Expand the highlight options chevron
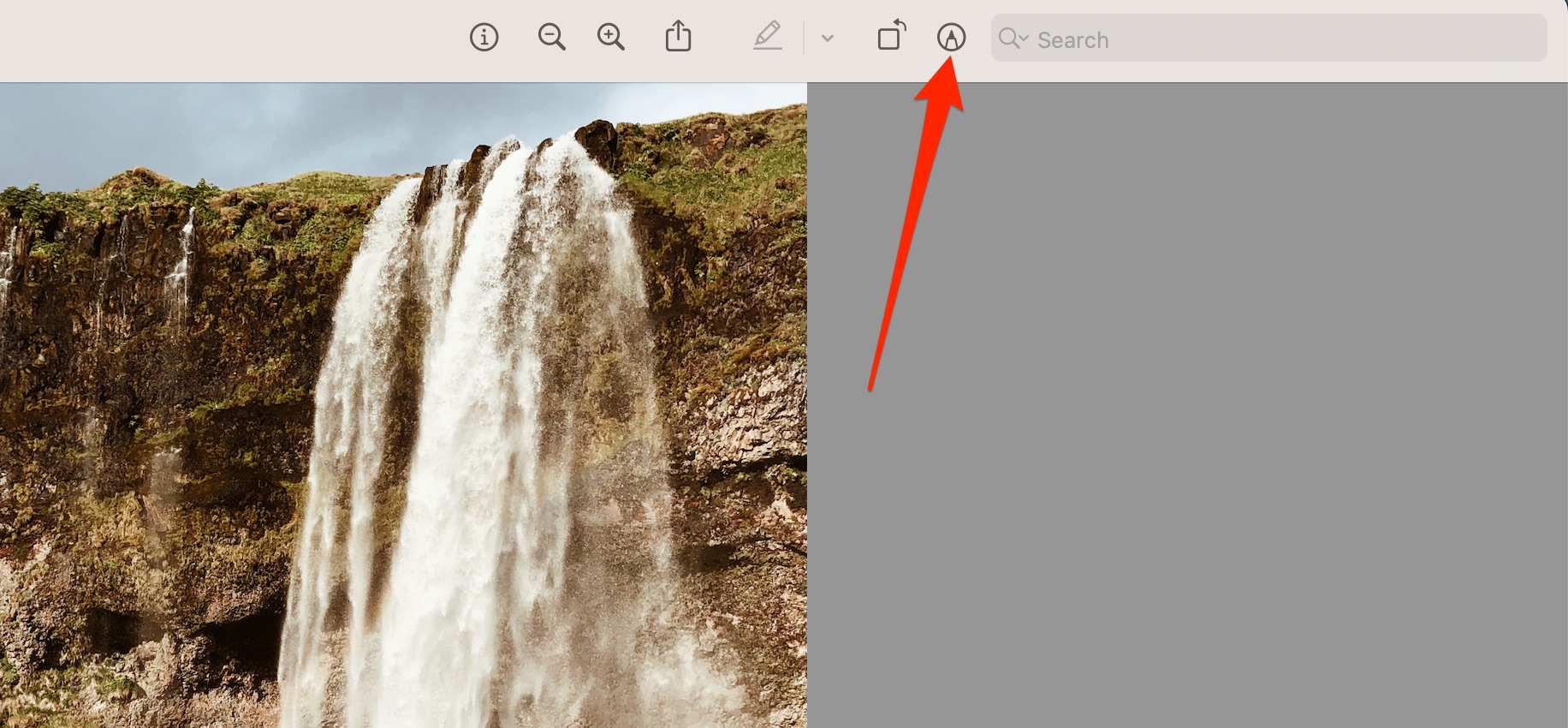Viewport: 1568px width, 728px height. [828, 39]
